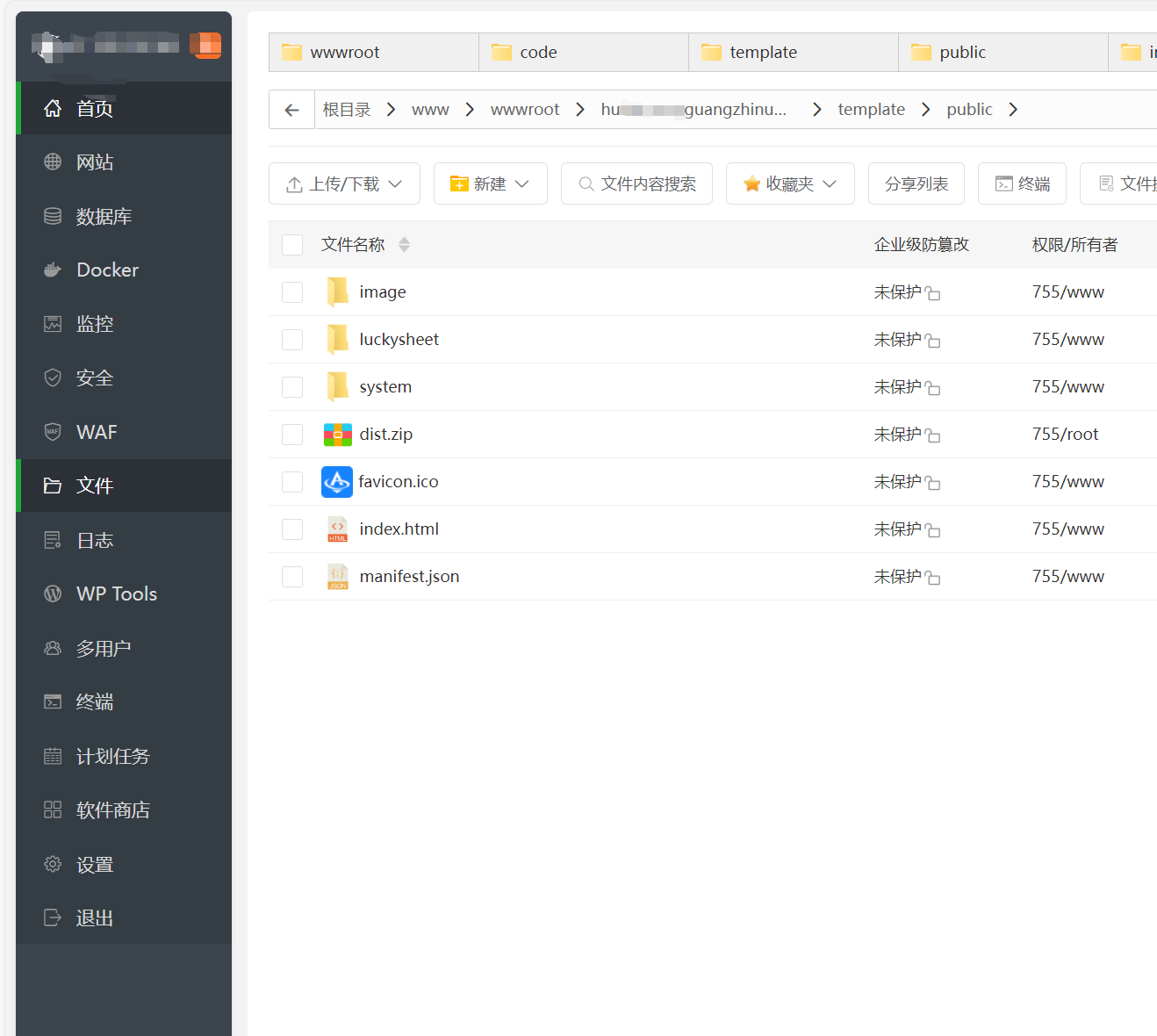This screenshot has height=1036, width=1157.
Task: Click the manifest.json file icon
Action: (337, 577)
